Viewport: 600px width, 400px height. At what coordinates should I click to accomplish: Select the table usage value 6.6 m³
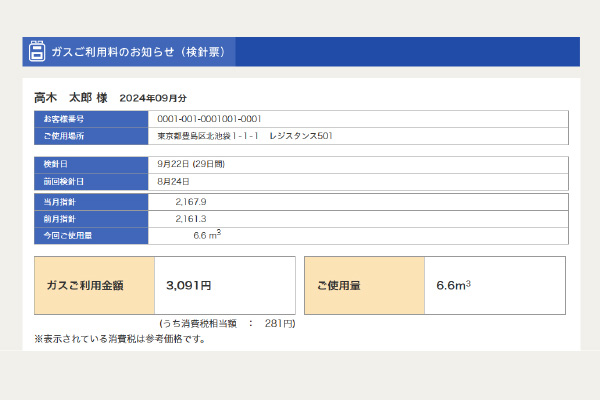207,235
